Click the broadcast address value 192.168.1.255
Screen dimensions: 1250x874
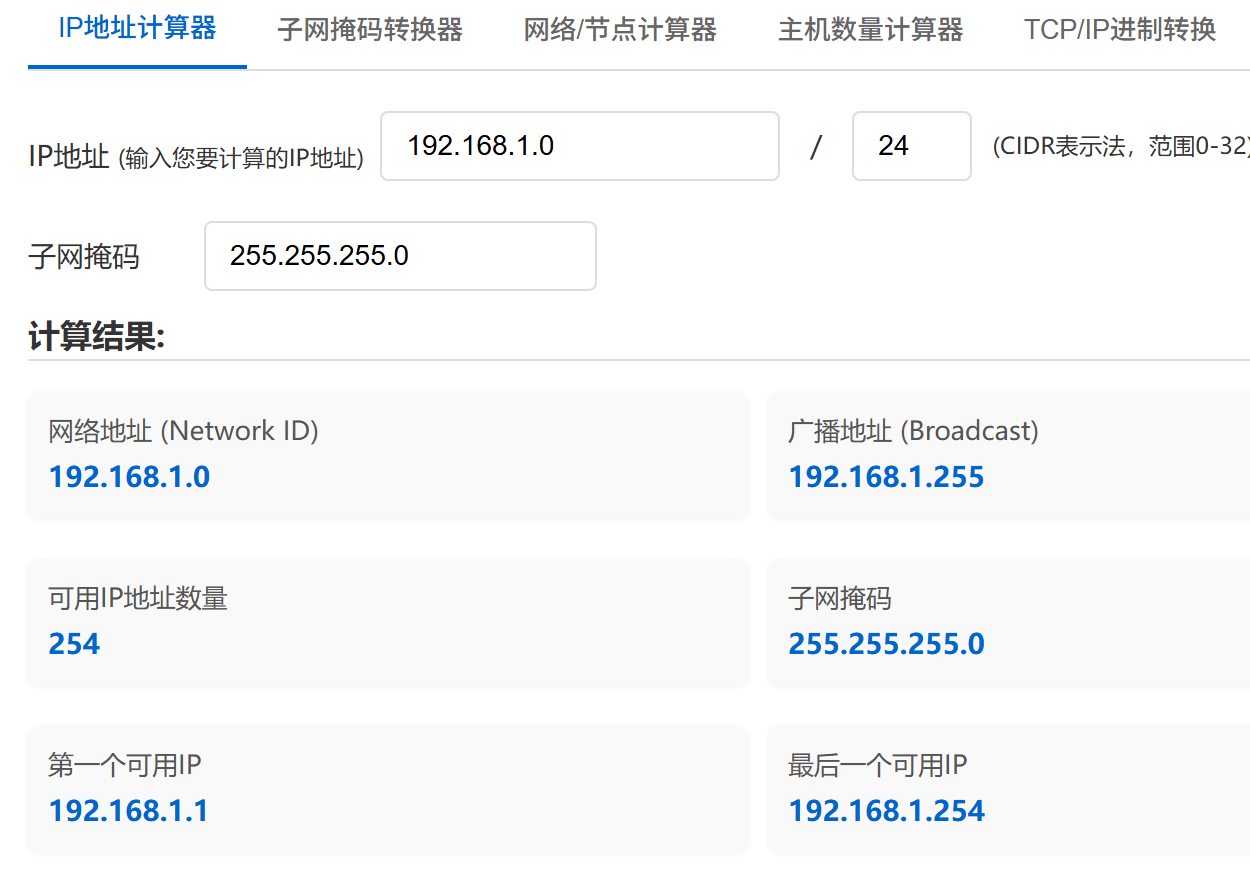click(x=886, y=477)
